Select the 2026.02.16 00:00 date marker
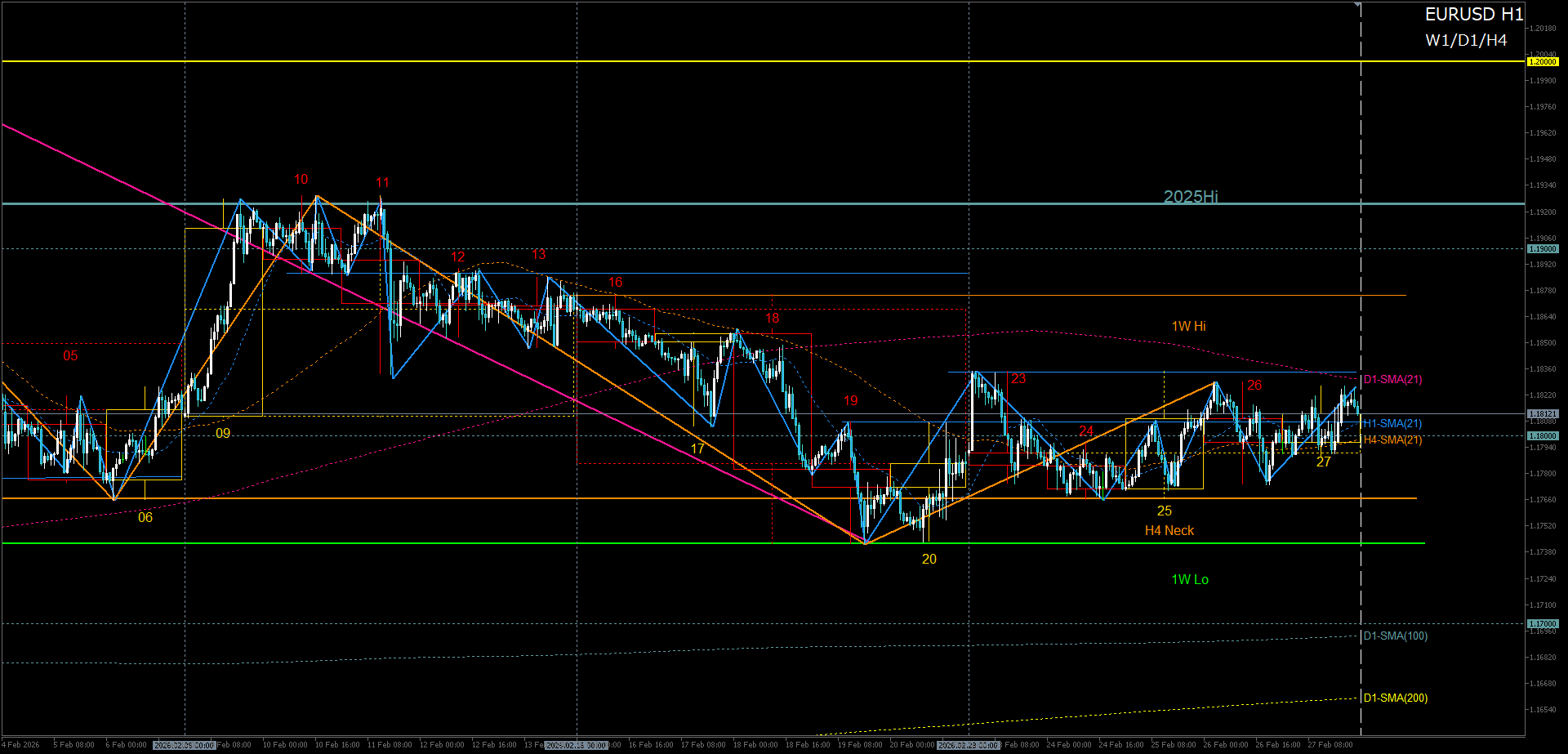 [x=577, y=745]
